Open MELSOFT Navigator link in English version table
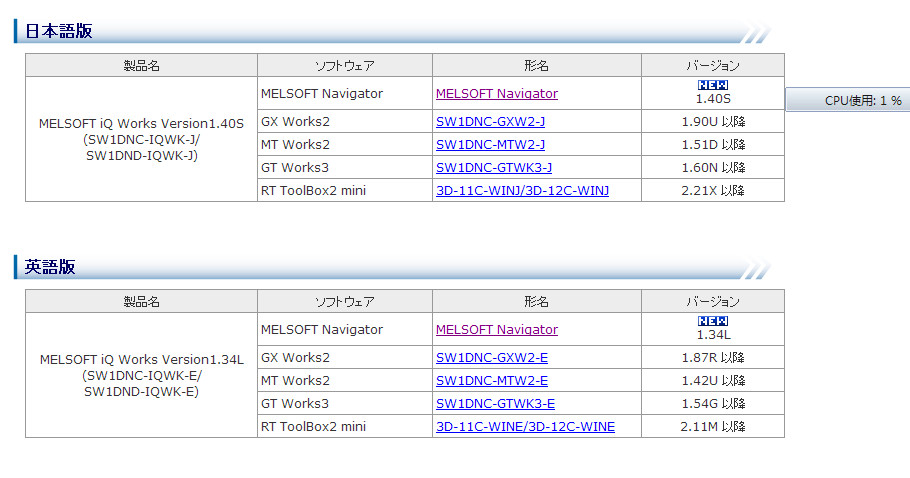This screenshot has height=478, width=910. point(496,330)
